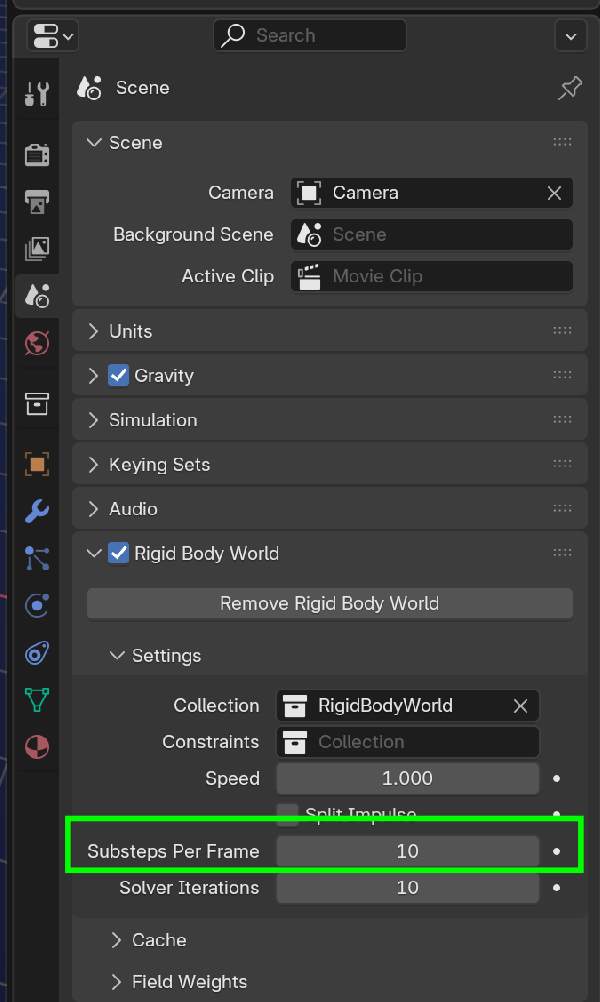Open the Render properties tab
Viewport: 600px width, 1002px height.
36,155
